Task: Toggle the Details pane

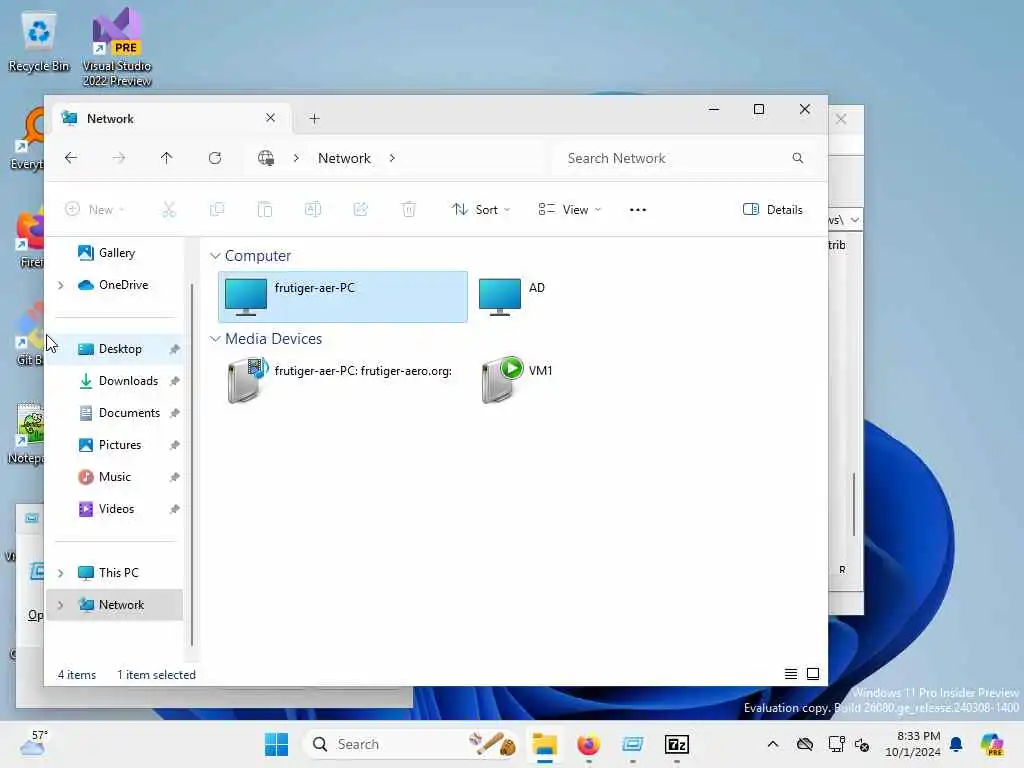Action: pyautogui.click(x=773, y=210)
